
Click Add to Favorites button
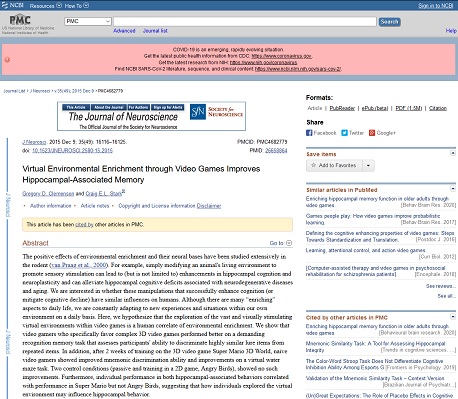(334, 165)
